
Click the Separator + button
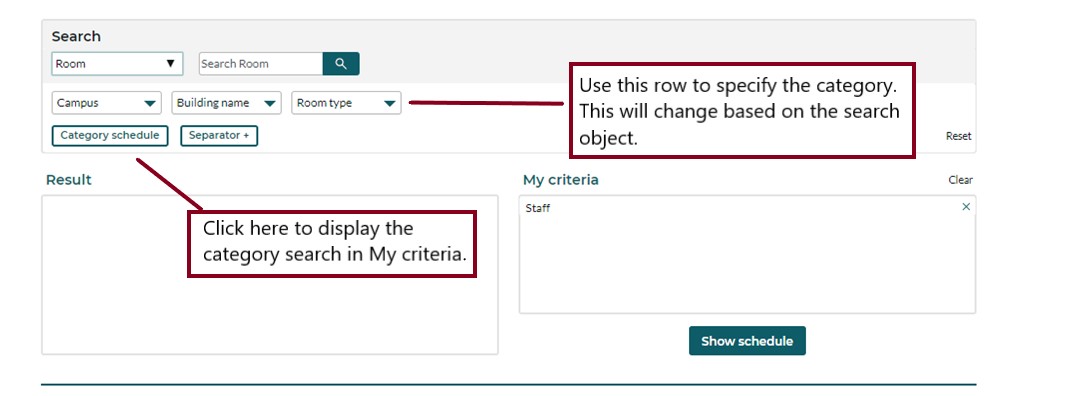219,136
